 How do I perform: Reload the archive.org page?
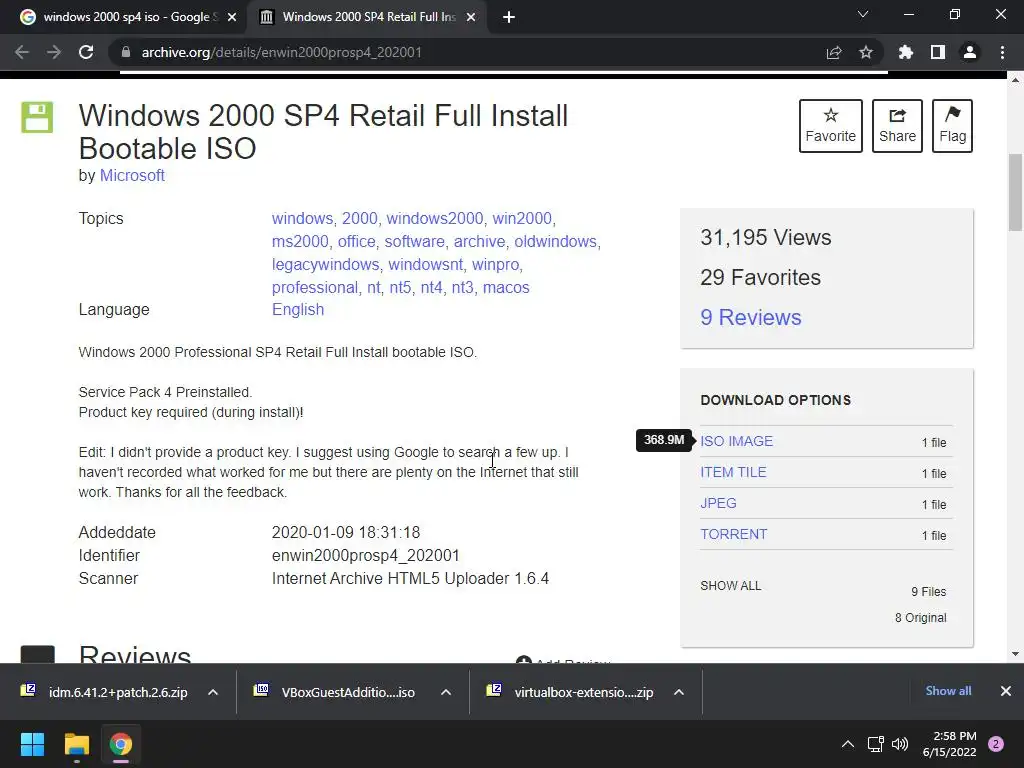pos(86,52)
